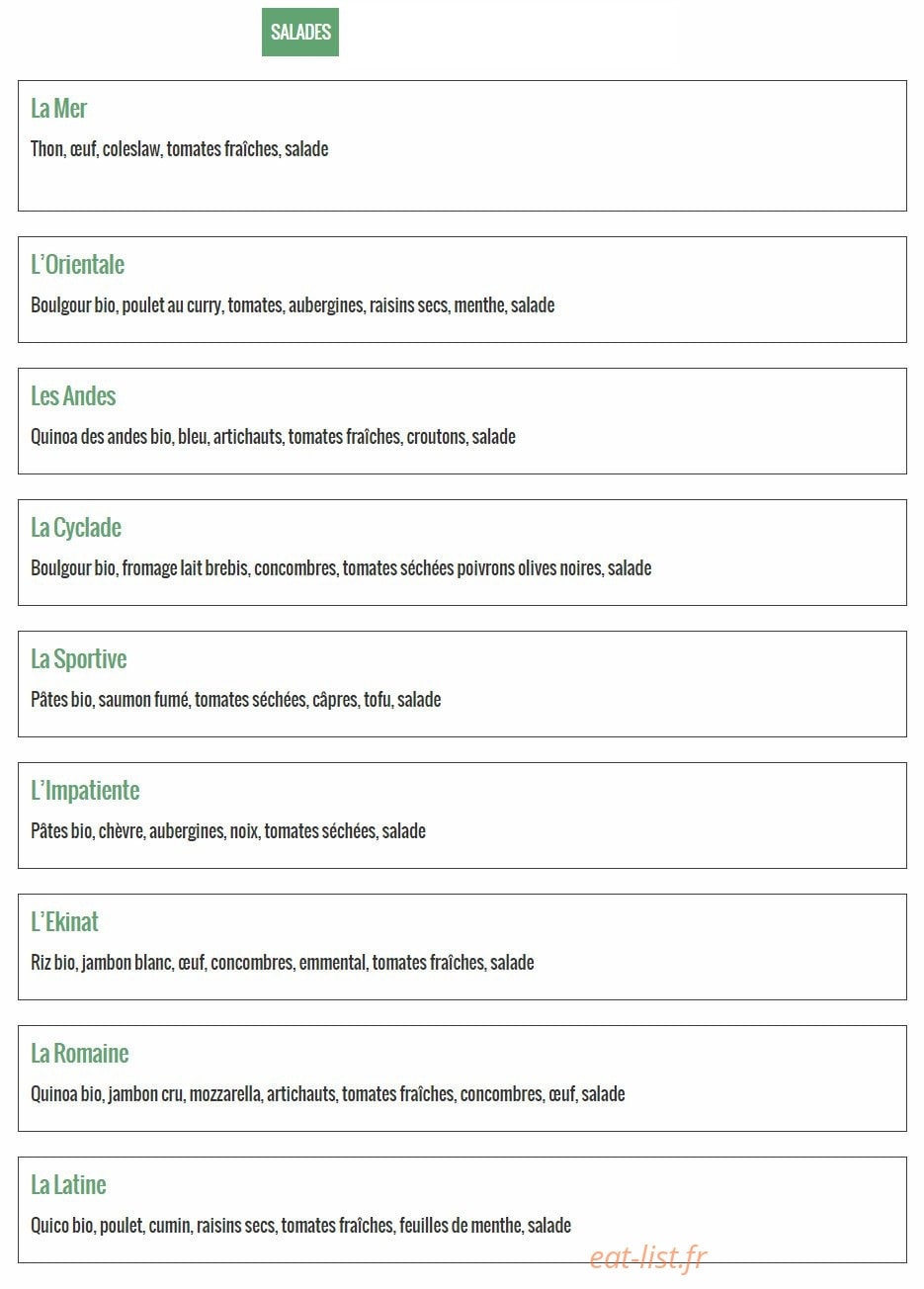
Task: Click the chèvre, aubergines, noix description
Action: pos(228,831)
